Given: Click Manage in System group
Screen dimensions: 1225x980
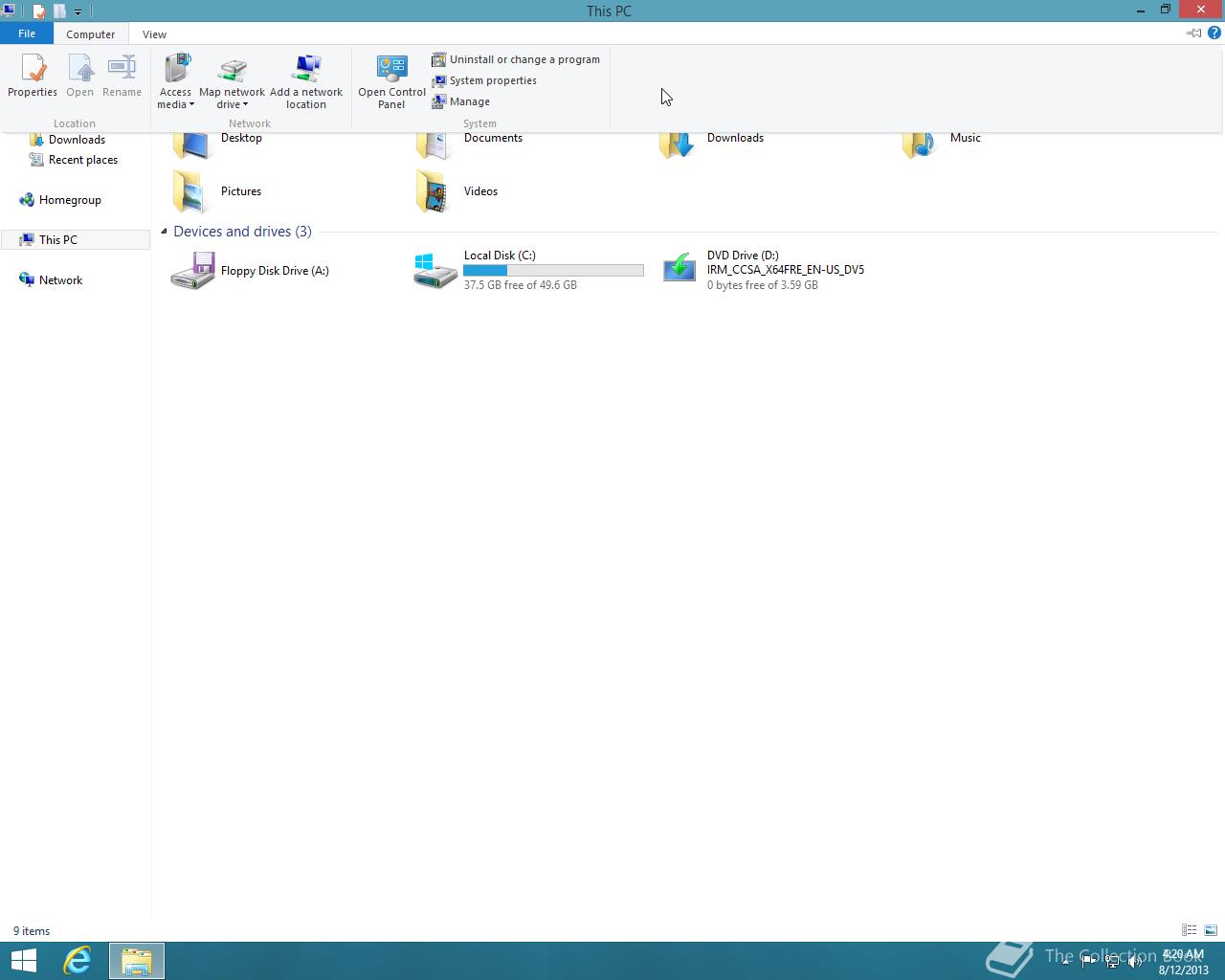Looking at the screenshot, I should click(x=461, y=101).
